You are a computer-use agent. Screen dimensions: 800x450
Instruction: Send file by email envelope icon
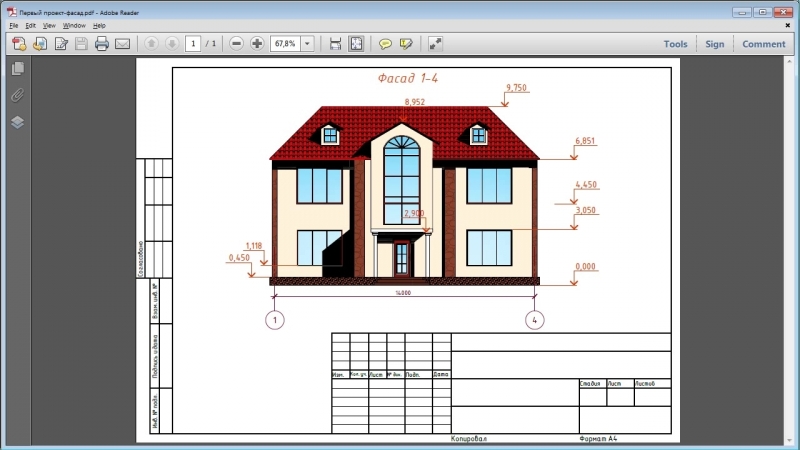coord(122,44)
